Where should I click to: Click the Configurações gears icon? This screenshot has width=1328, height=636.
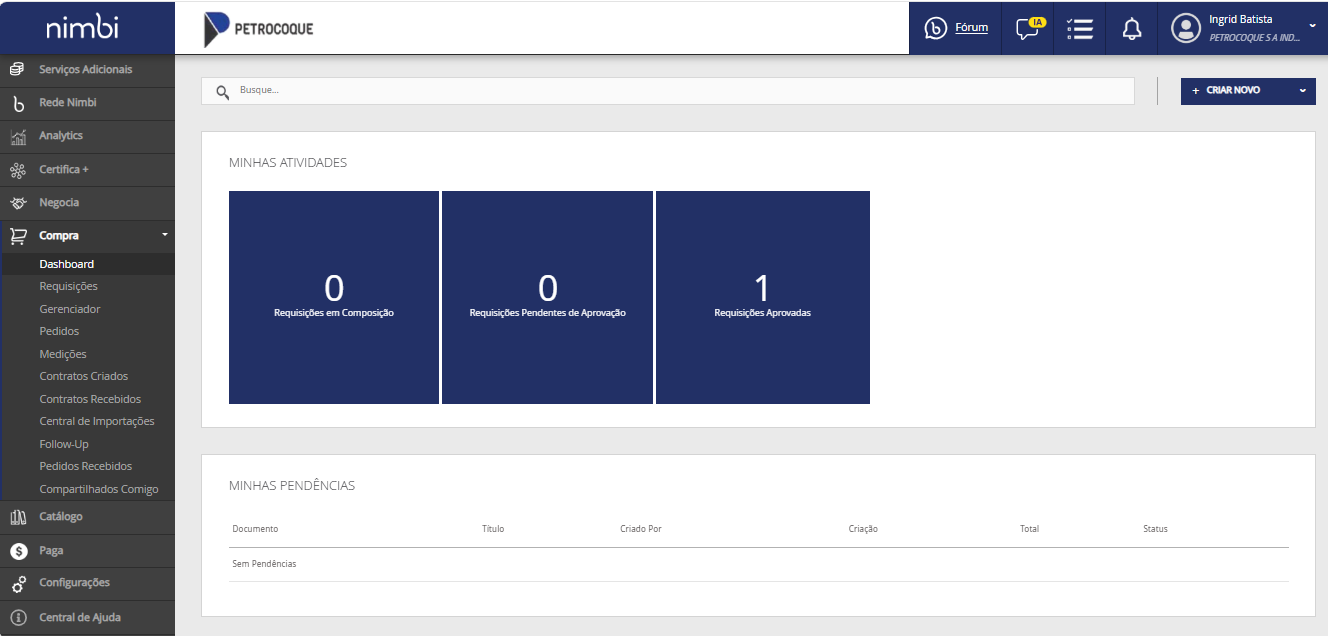[x=17, y=584]
